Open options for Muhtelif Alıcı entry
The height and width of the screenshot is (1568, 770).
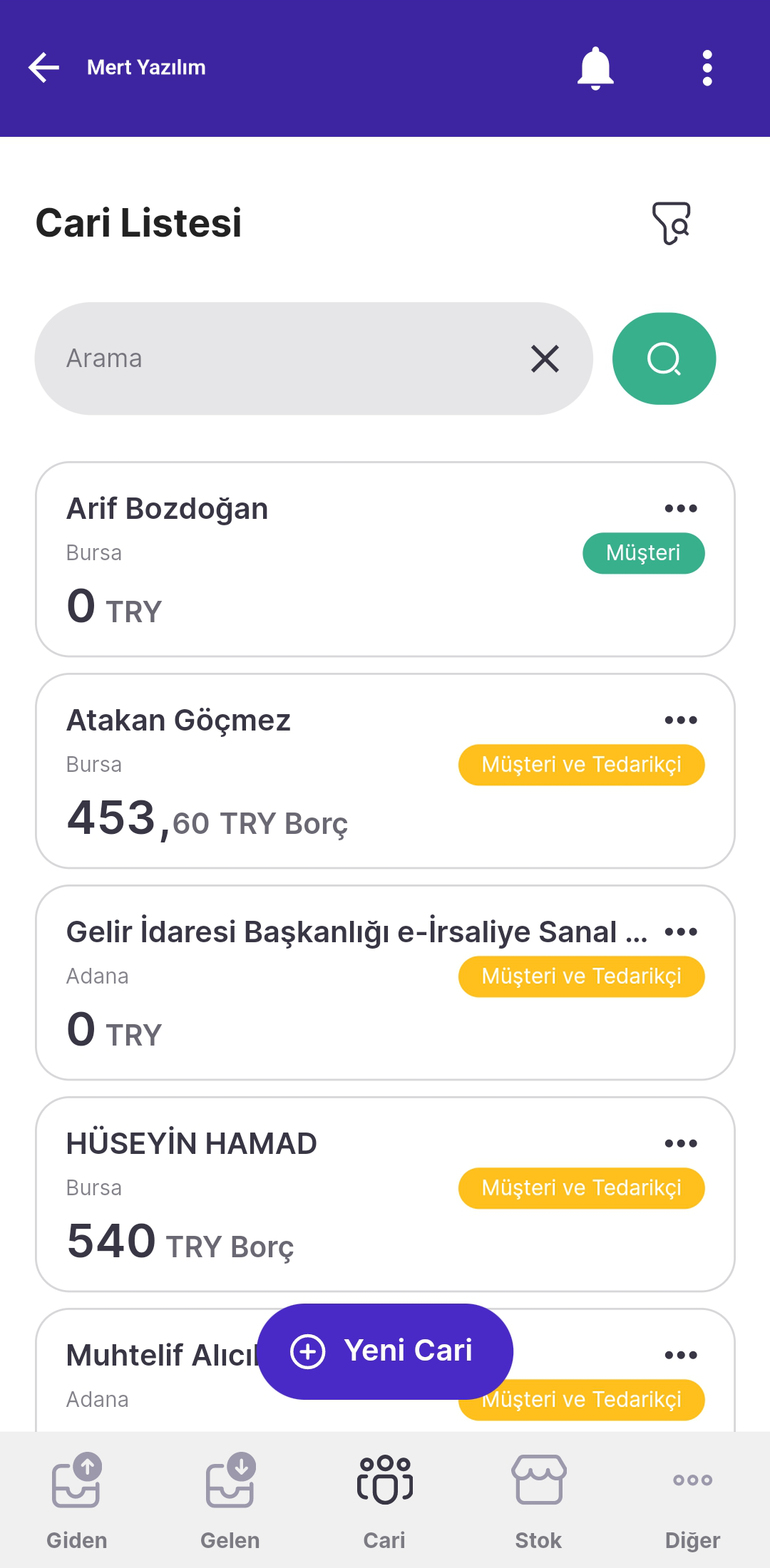pos(680,1355)
